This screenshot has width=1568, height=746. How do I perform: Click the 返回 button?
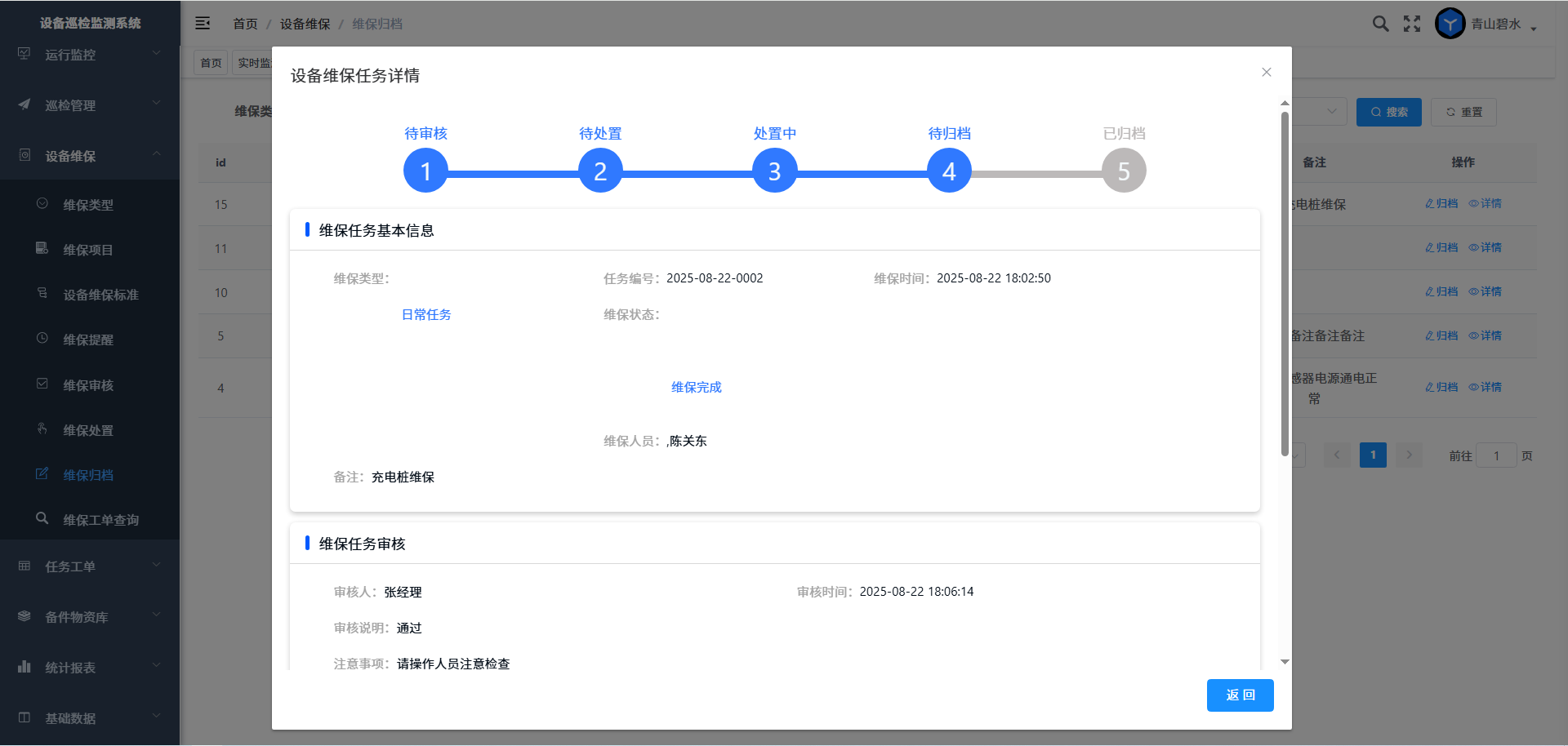point(1240,695)
